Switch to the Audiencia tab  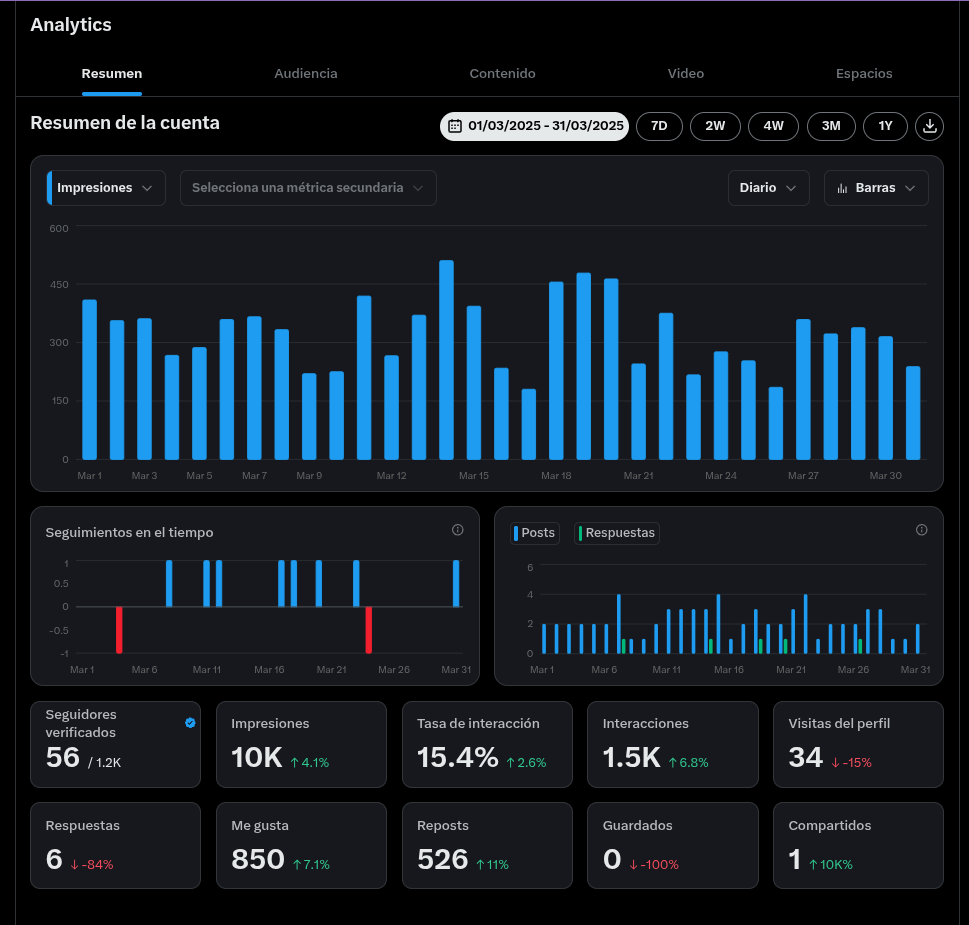coord(306,74)
